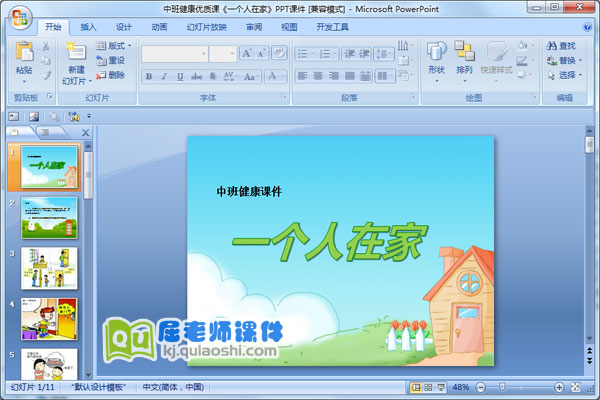600x400 pixels.
Task: Click Previous Slide double-arrow up
Action: pyautogui.click(x=590, y=351)
